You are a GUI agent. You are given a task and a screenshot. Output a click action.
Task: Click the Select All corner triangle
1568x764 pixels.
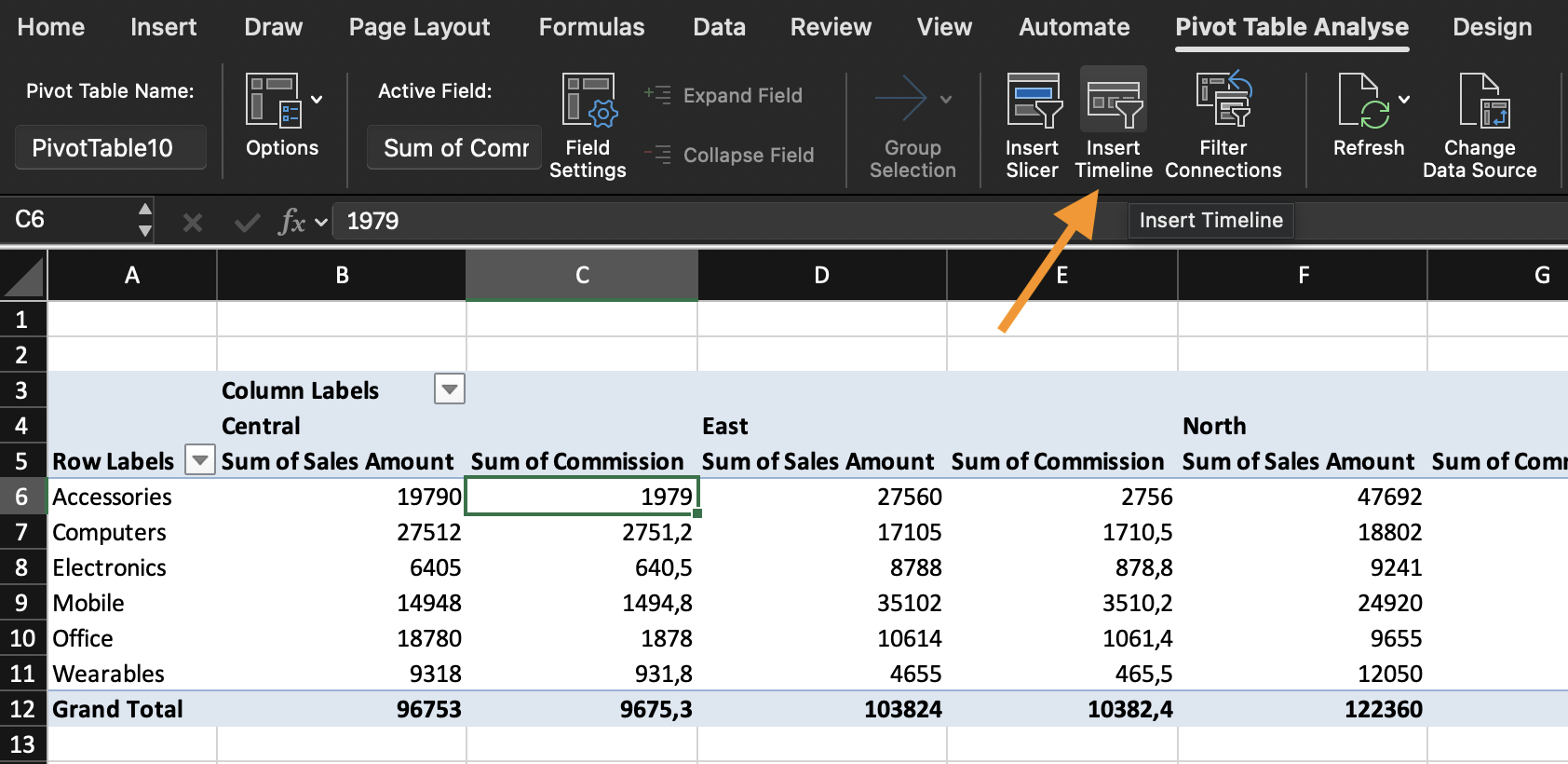[24, 278]
